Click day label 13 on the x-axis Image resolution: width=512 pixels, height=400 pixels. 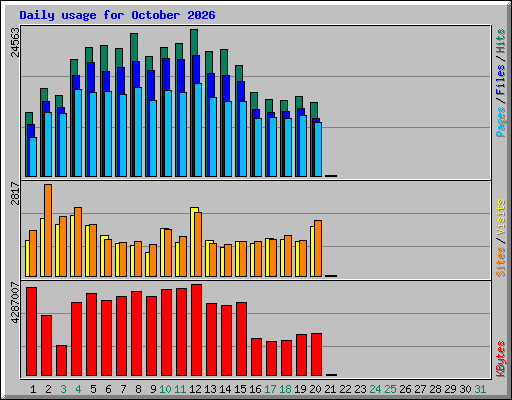point(210,389)
